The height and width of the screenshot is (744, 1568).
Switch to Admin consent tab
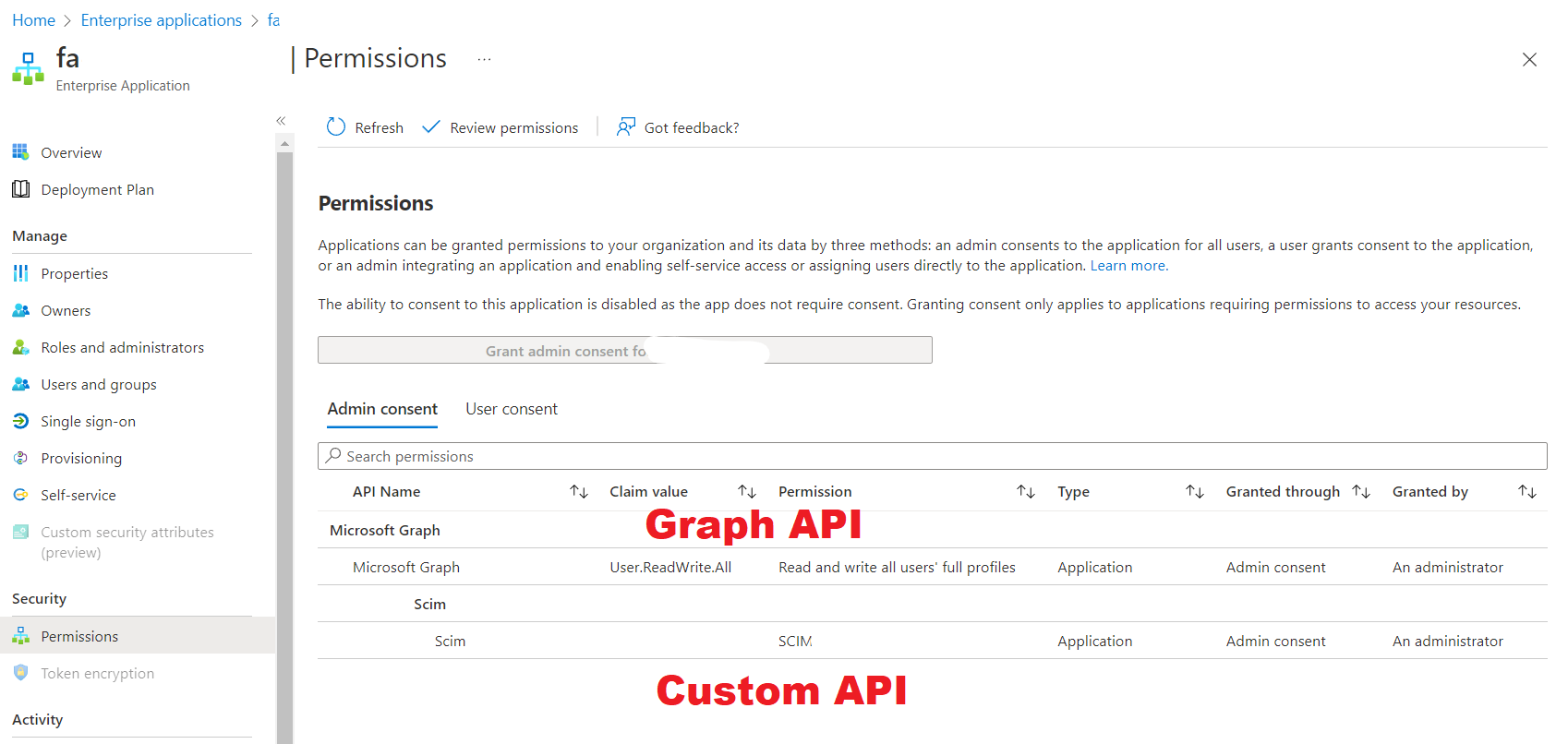(x=382, y=409)
